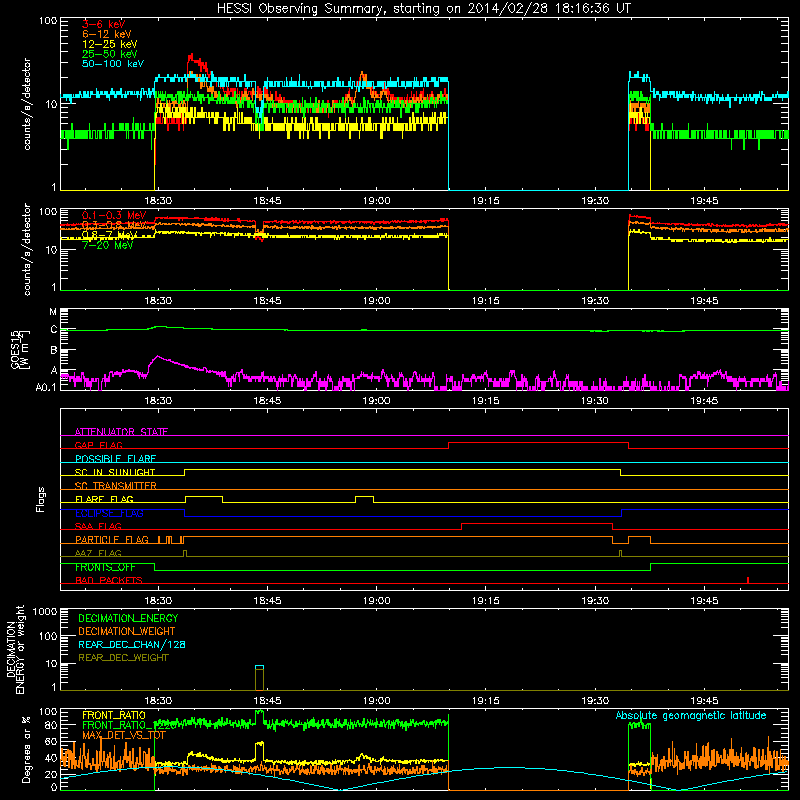
Task: Select the SC_IN_SUNLIGHT label
Action: [115, 472]
